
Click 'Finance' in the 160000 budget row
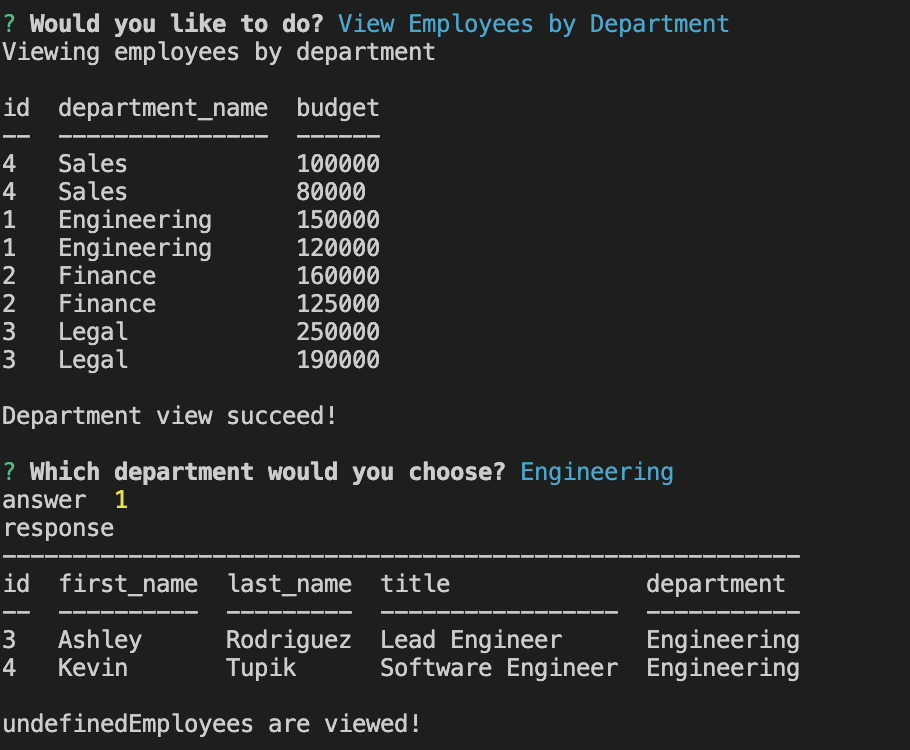click(107, 276)
